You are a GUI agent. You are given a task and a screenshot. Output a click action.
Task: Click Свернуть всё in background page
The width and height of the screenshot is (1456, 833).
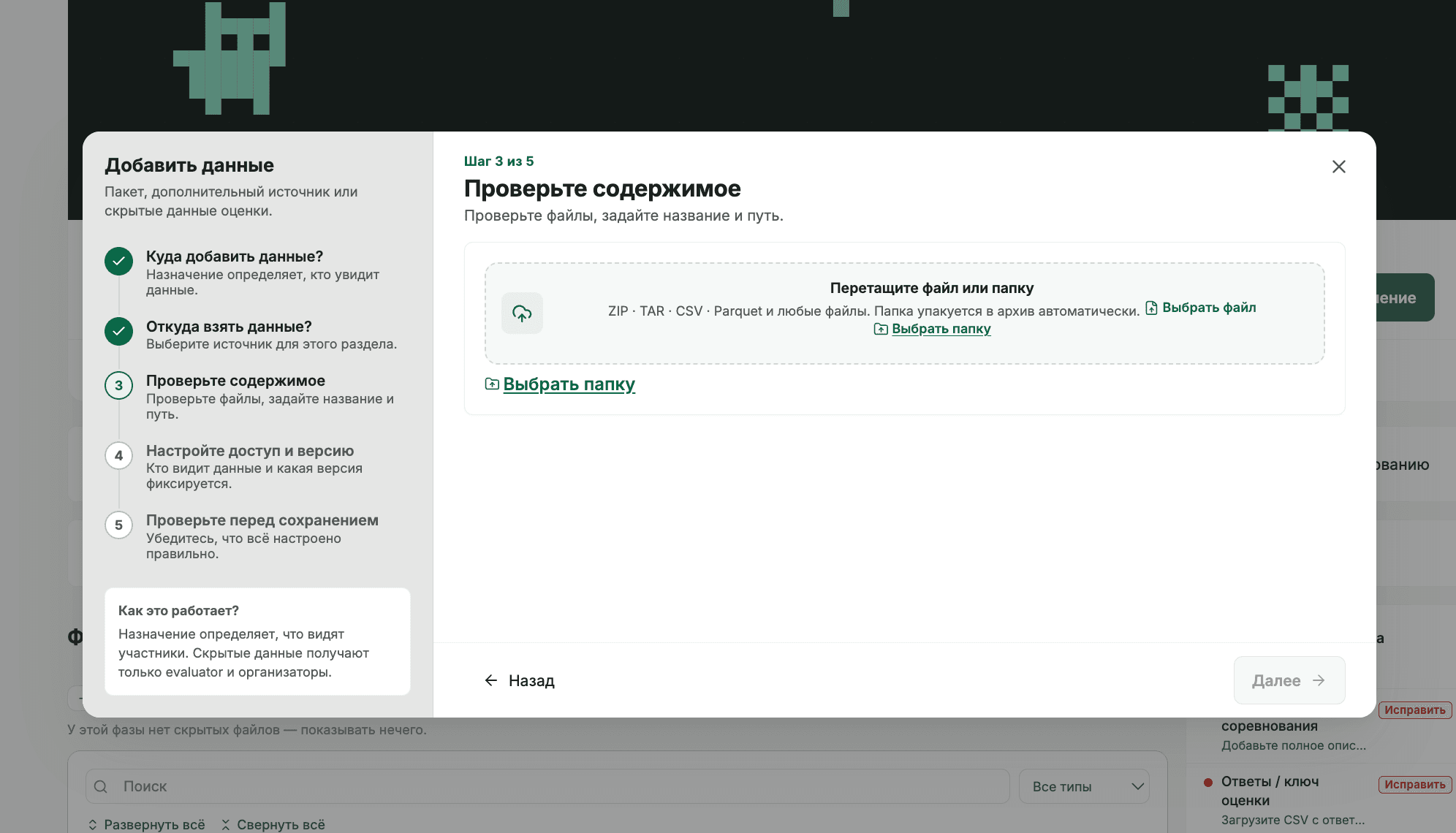coord(273,824)
